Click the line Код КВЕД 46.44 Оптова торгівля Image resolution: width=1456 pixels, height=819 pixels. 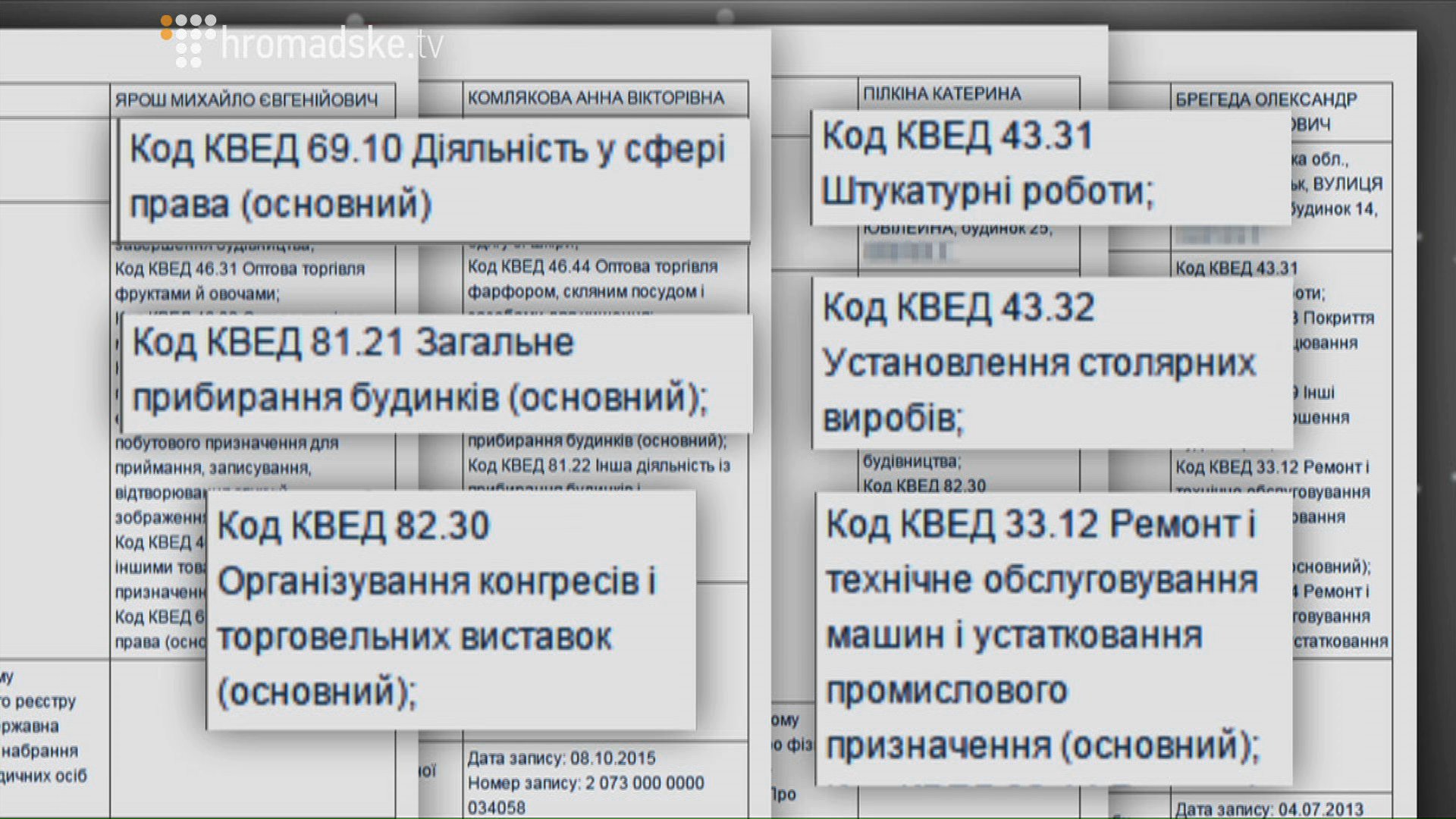click(593, 267)
